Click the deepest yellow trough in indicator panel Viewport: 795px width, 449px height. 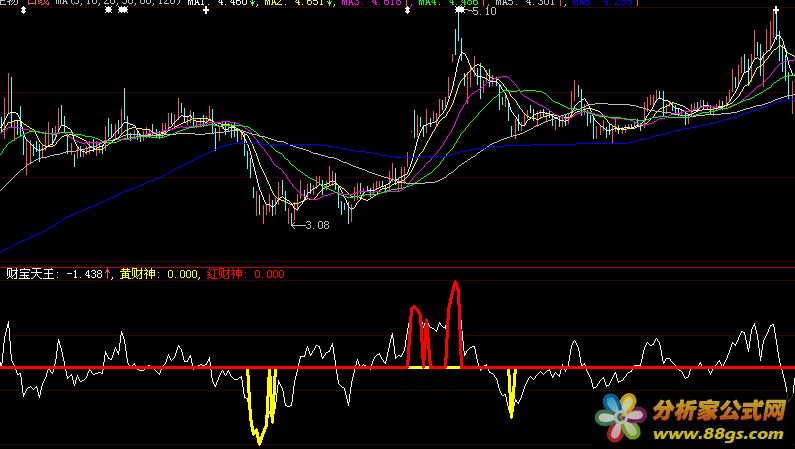[x=258, y=438]
